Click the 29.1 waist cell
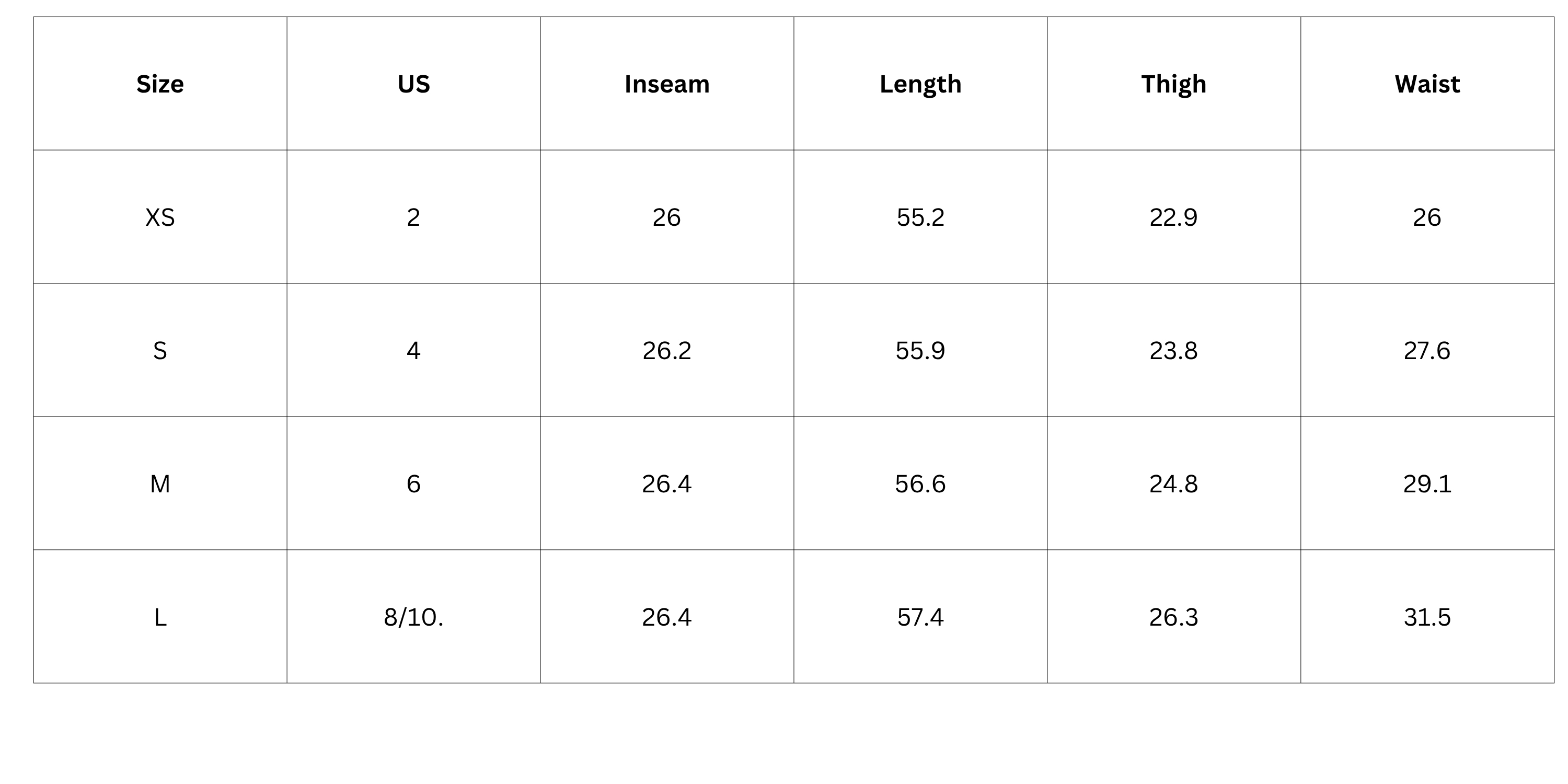Screen dimensions: 1568x784 (1427, 484)
